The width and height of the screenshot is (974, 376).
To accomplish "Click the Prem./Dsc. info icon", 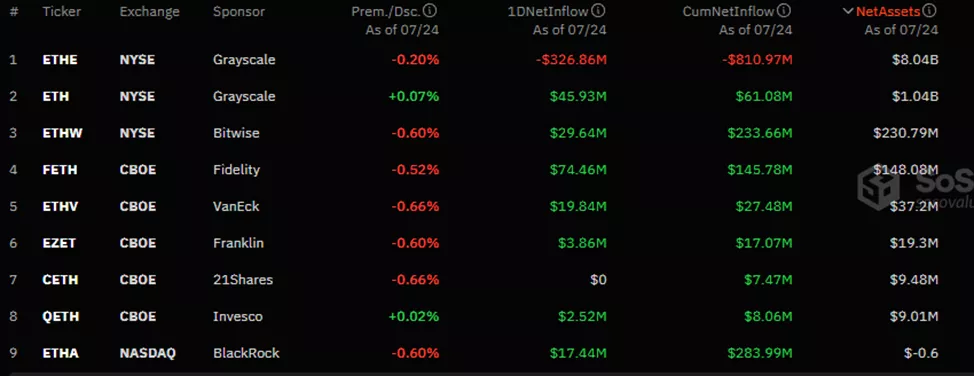I will coord(432,11).
